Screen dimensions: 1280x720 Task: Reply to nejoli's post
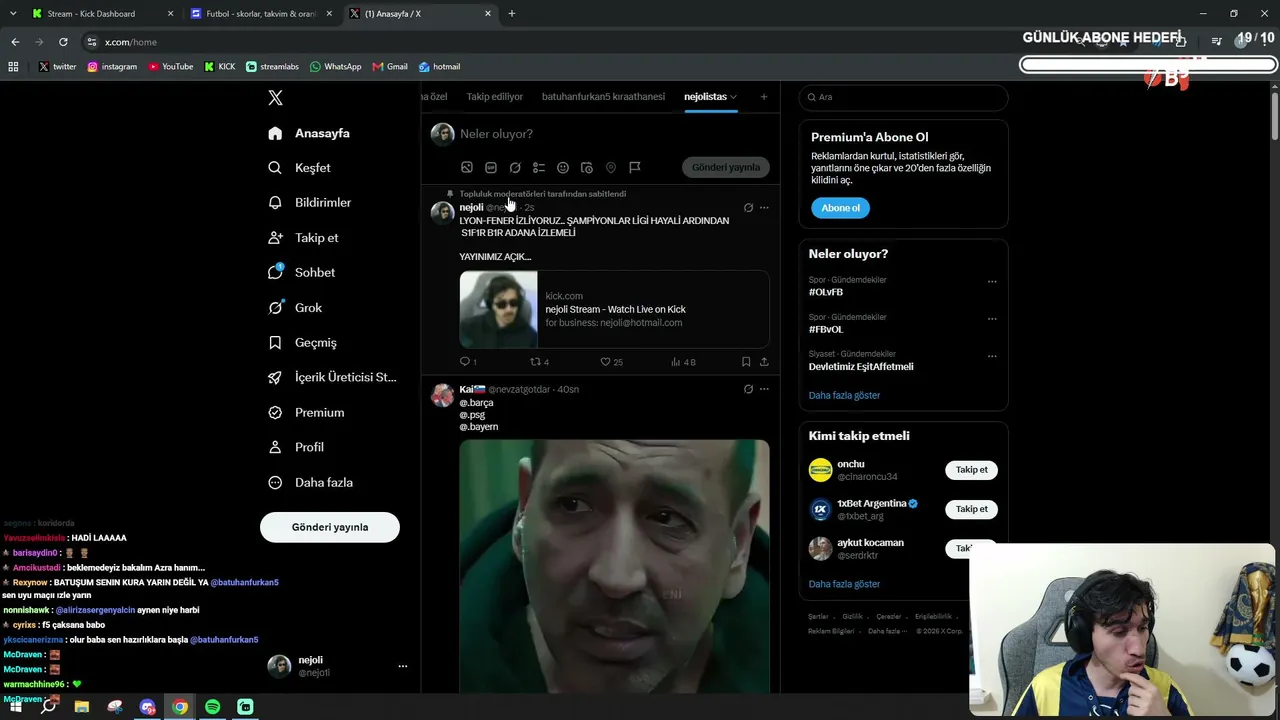pyautogui.click(x=468, y=362)
